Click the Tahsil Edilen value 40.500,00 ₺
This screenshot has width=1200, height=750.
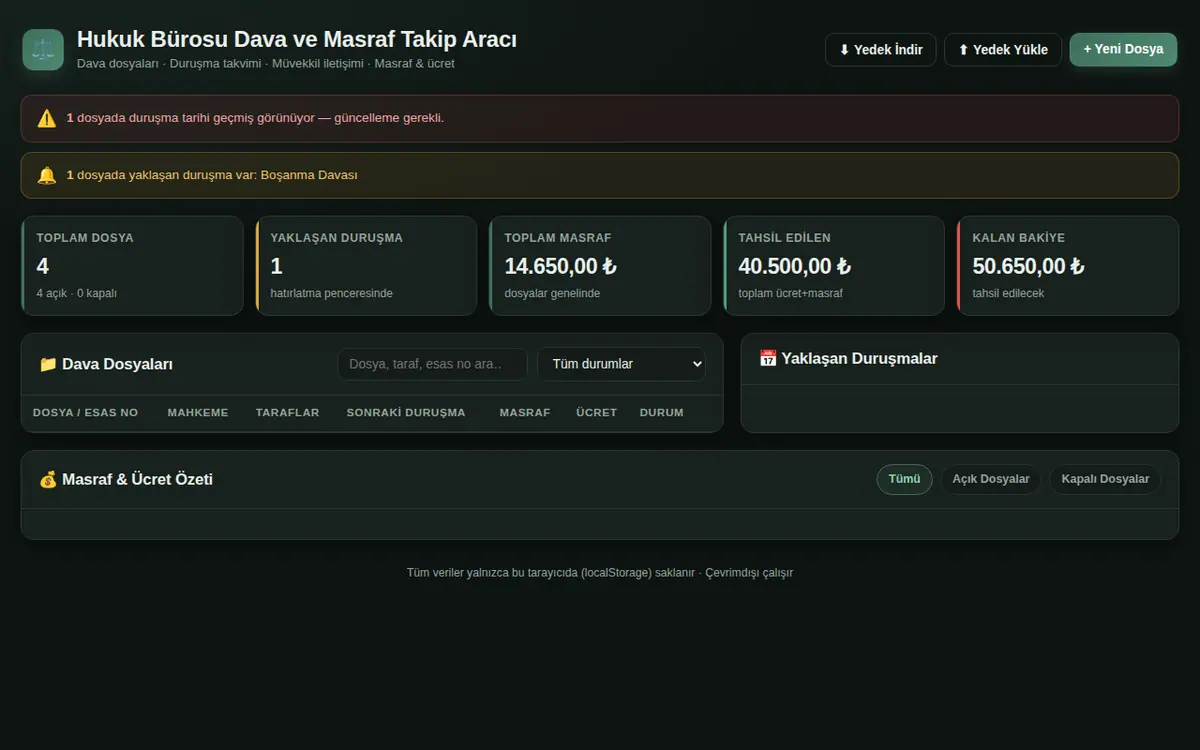794,266
